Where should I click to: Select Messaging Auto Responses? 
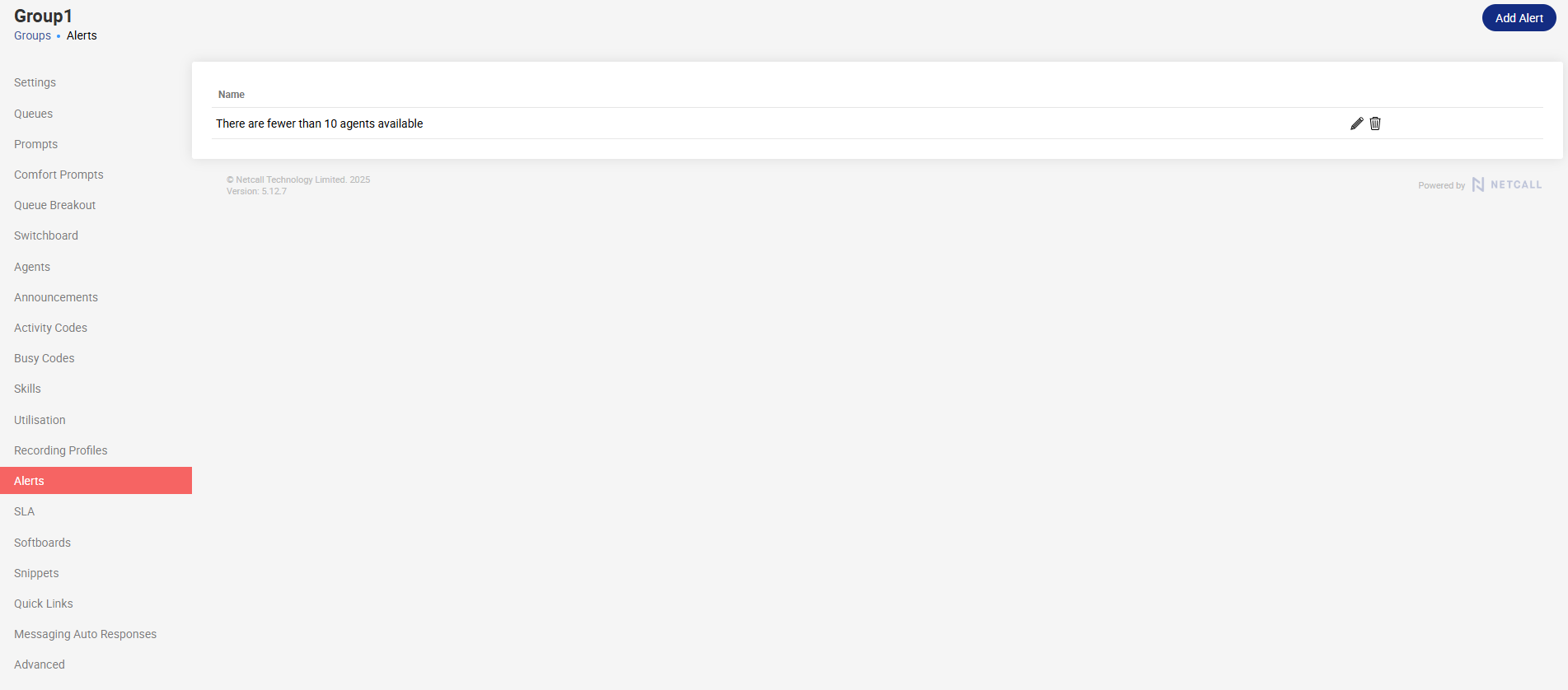[85, 634]
